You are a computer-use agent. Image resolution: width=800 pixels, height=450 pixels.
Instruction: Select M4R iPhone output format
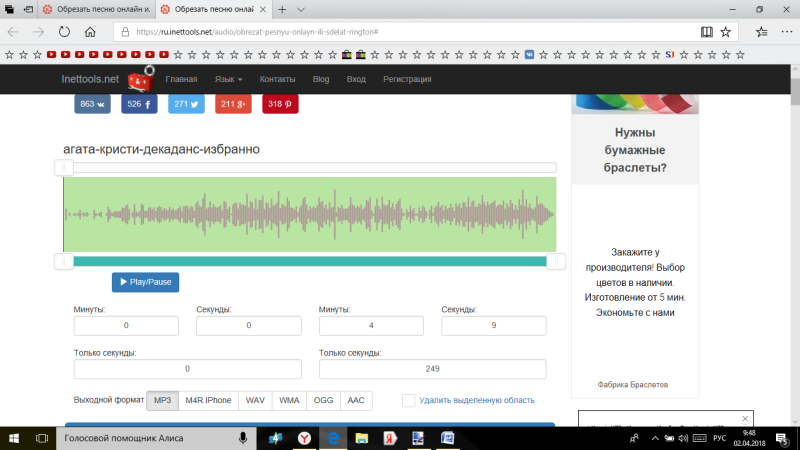pos(208,401)
